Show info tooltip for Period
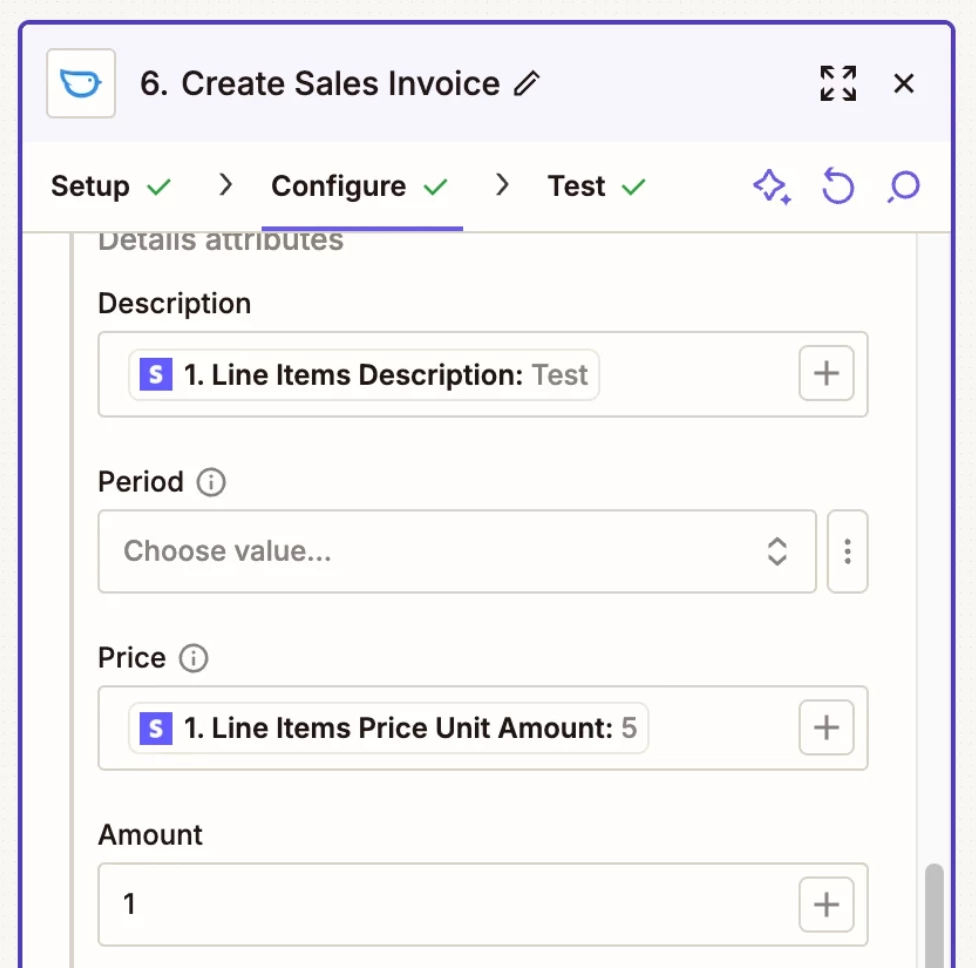976x968 pixels. [211, 482]
